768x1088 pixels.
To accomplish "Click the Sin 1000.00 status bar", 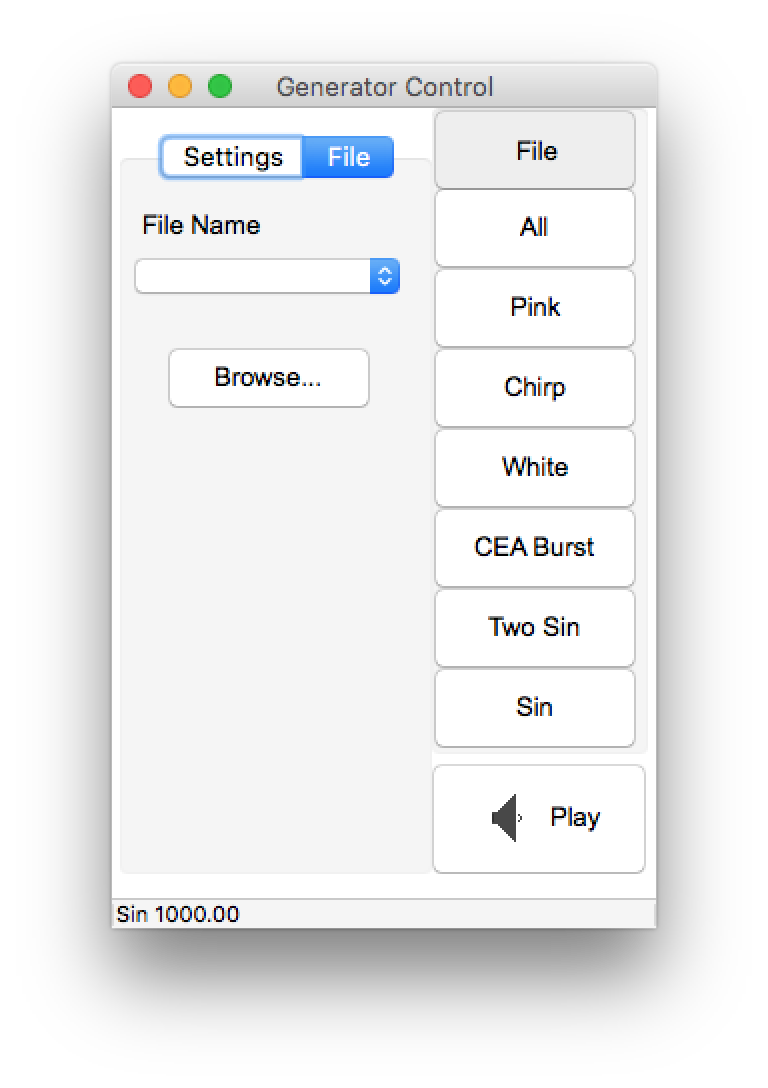I will click(384, 914).
